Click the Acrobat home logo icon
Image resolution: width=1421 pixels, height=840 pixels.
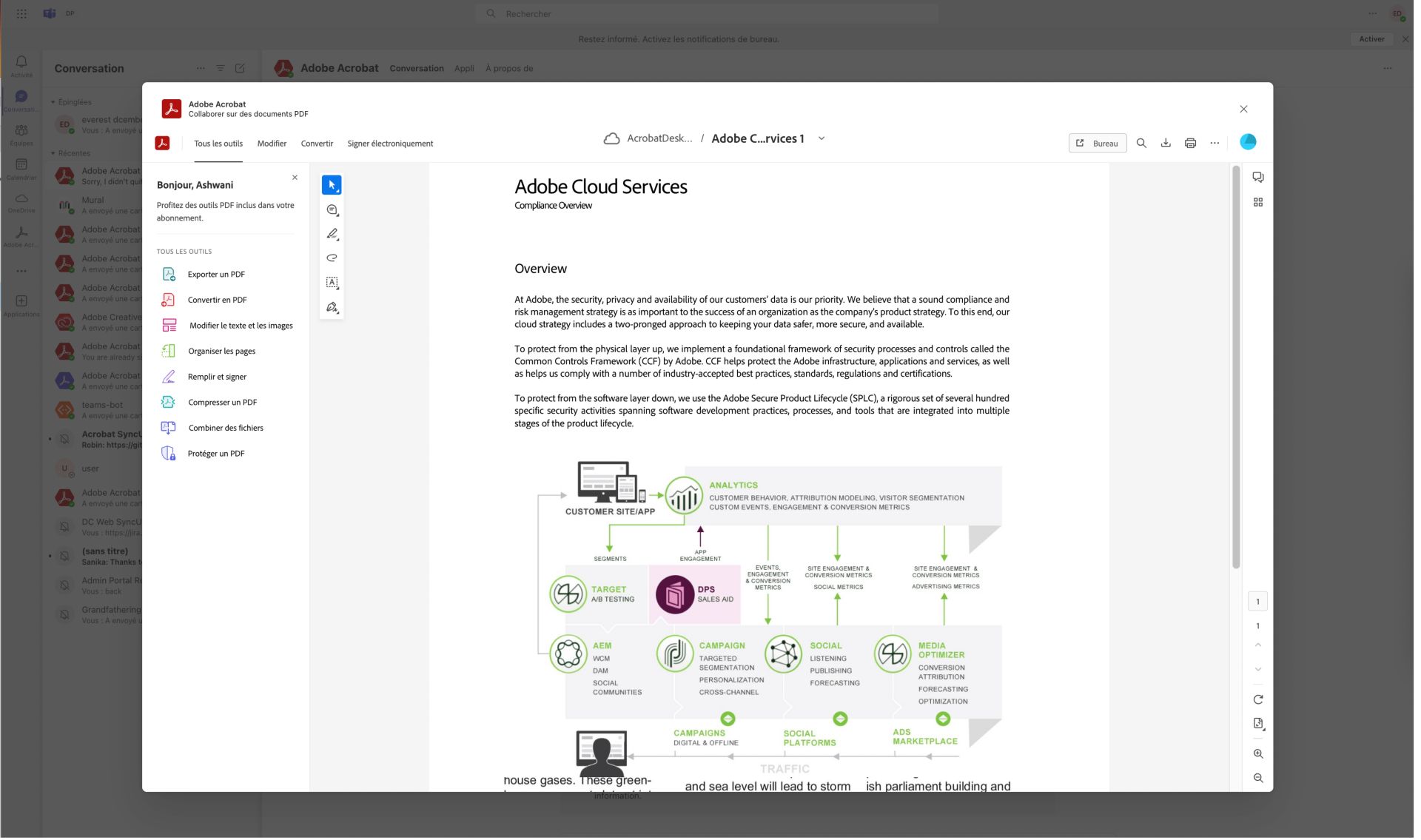(162, 144)
